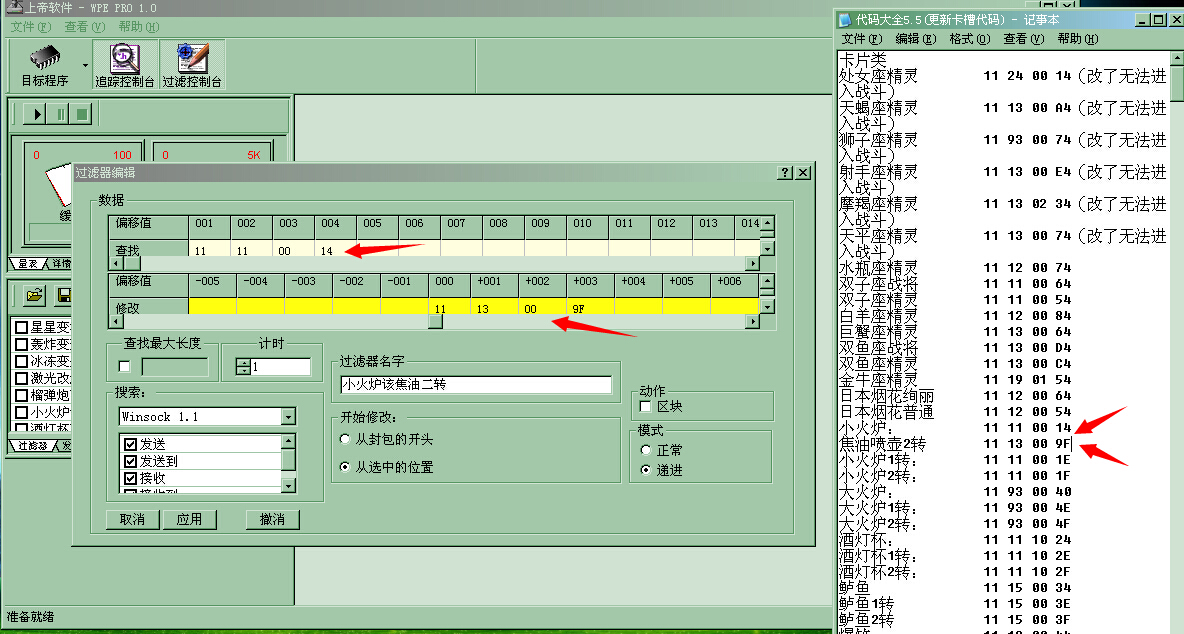Click the pause logging button

click(x=60, y=114)
